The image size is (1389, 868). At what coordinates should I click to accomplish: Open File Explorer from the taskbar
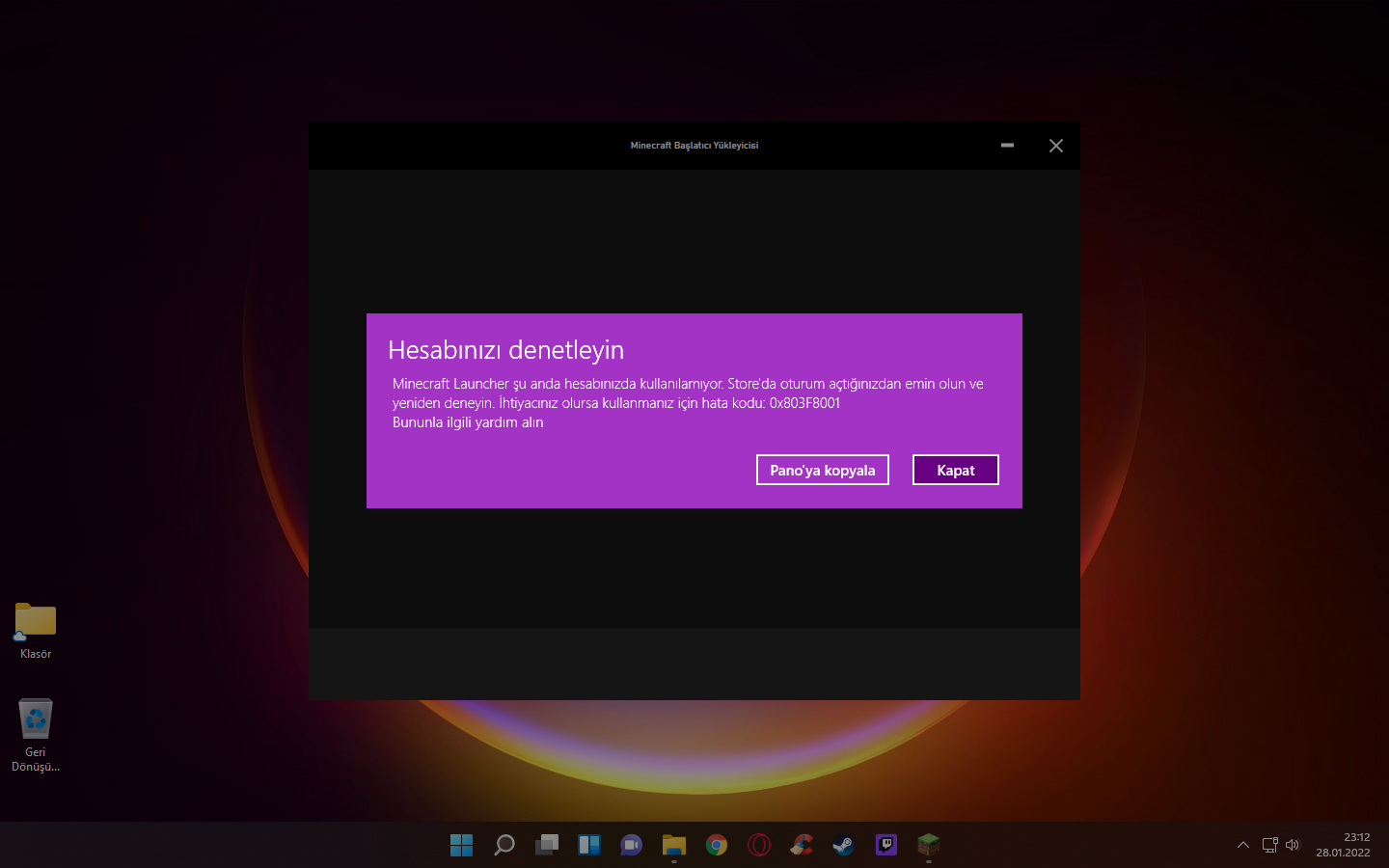pyautogui.click(x=674, y=845)
